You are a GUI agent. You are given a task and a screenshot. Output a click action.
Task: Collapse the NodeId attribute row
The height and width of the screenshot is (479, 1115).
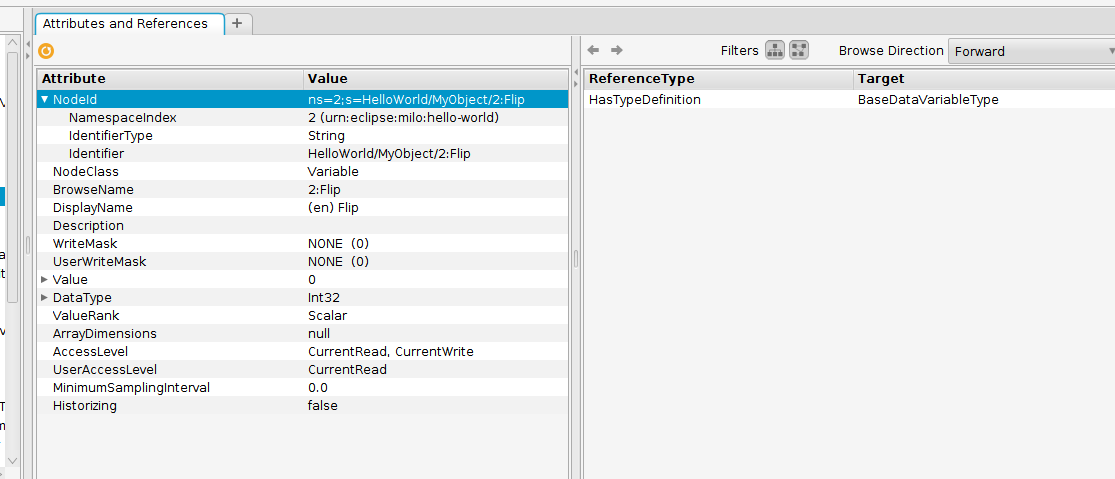[44, 99]
